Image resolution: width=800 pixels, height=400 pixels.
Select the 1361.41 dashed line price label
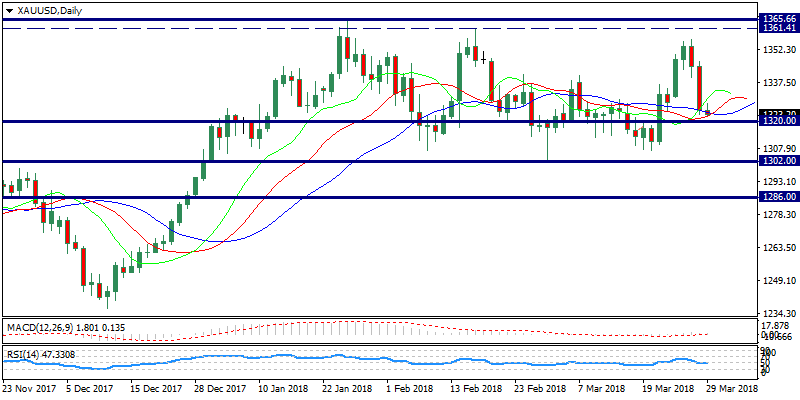coord(778,29)
